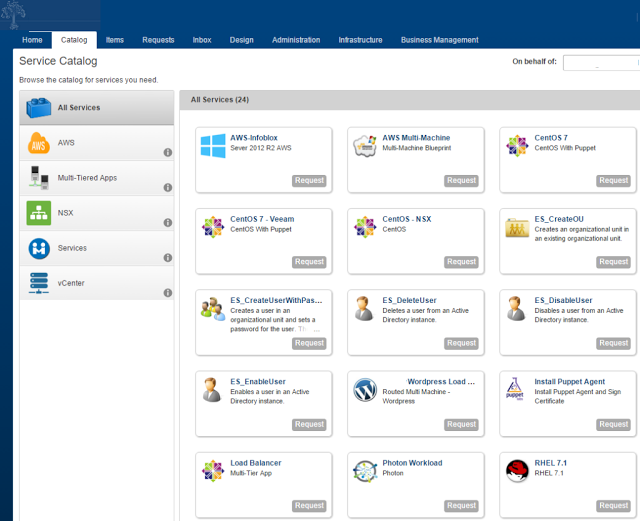Click the tree logo in the header
Screen dimensions: 640x521
click(13, 15)
